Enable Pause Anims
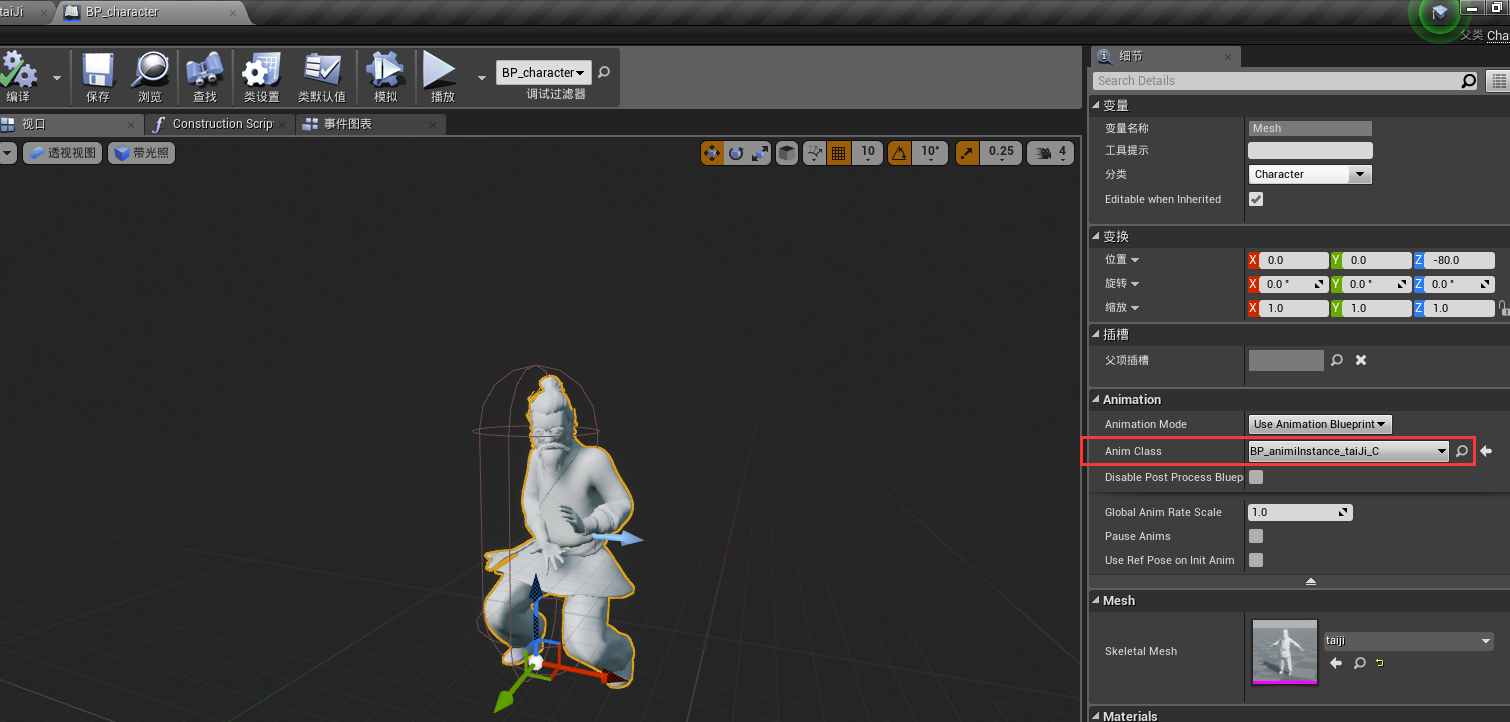Image resolution: width=1510 pixels, height=722 pixels. click(1256, 536)
